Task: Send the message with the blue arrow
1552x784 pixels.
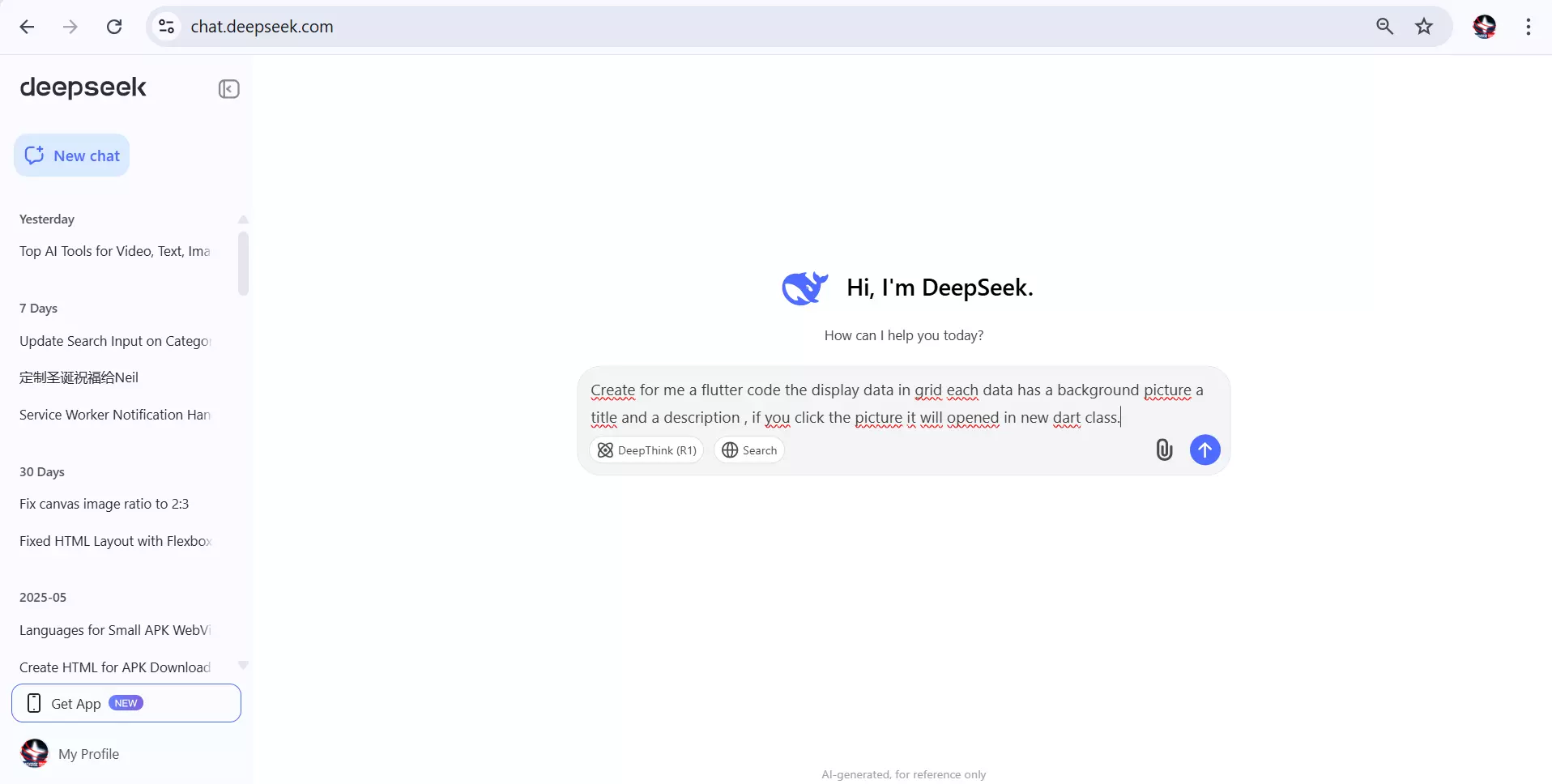Action: [x=1205, y=450]
